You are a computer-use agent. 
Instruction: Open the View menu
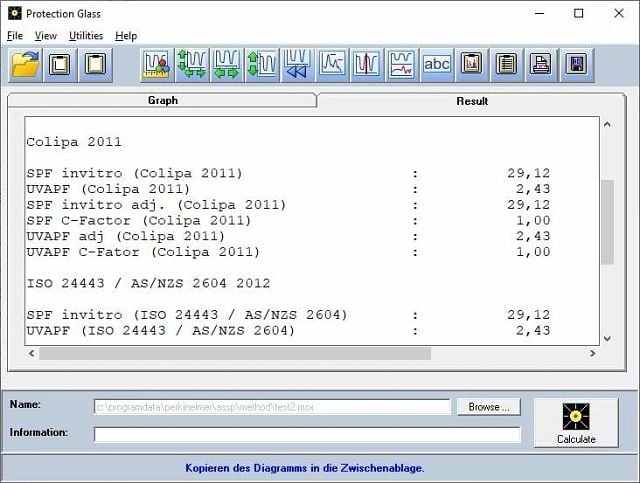(x=45, y=36)
